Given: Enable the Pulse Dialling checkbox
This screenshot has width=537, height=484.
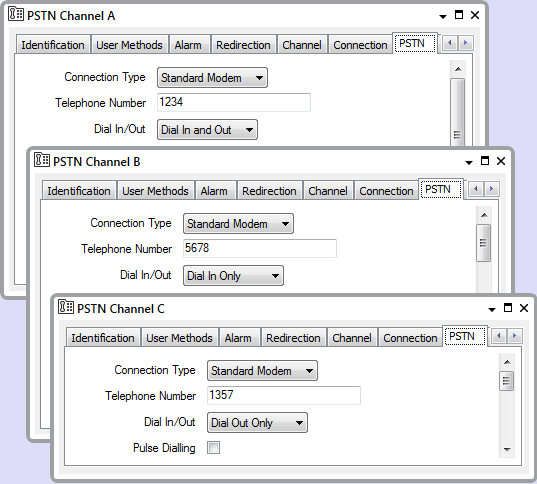Looking at the screenshot, I should tap(213, 448).
